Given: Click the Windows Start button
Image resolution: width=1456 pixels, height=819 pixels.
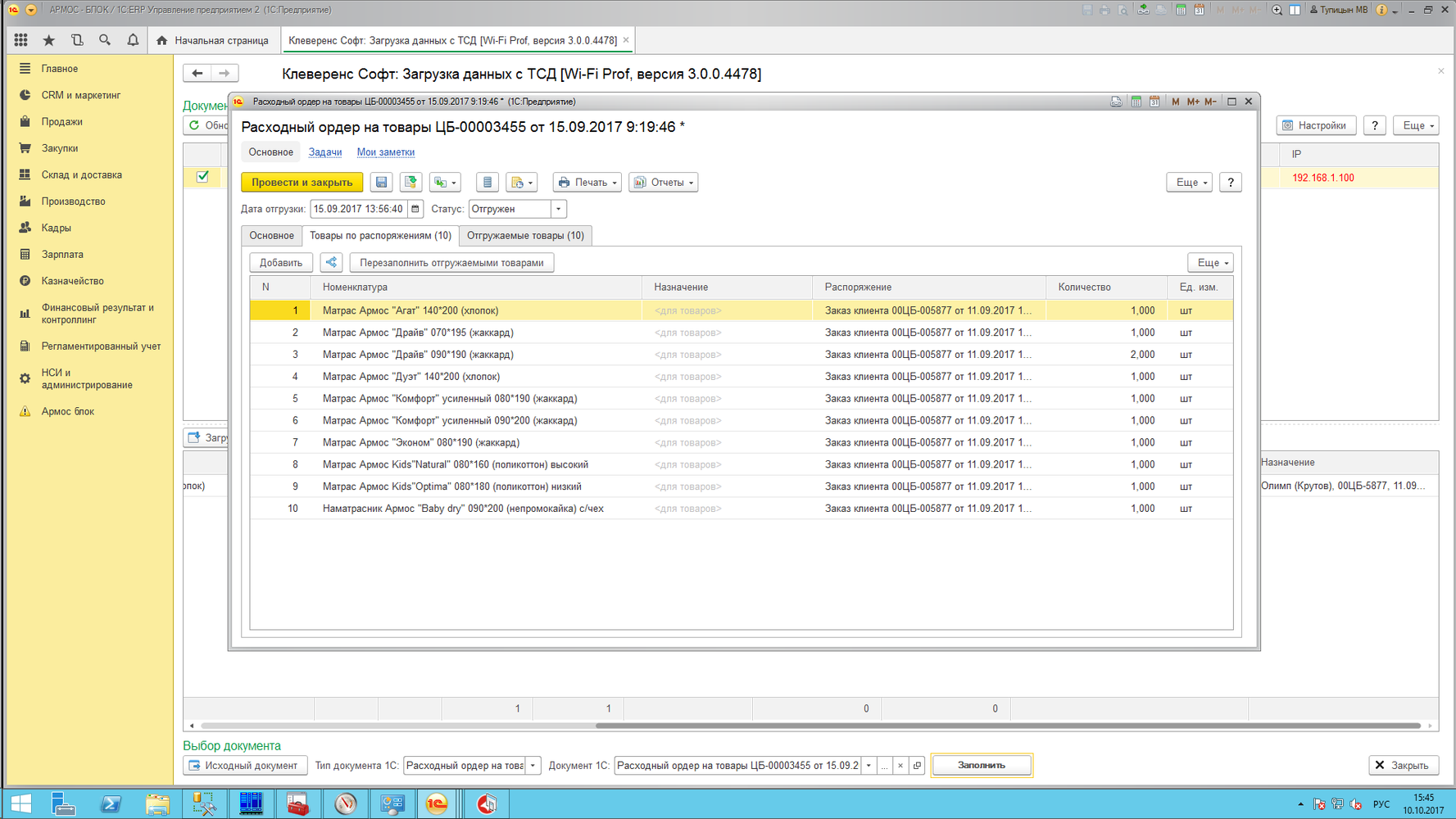Looking at the screenshot, I should coord(20,804).
